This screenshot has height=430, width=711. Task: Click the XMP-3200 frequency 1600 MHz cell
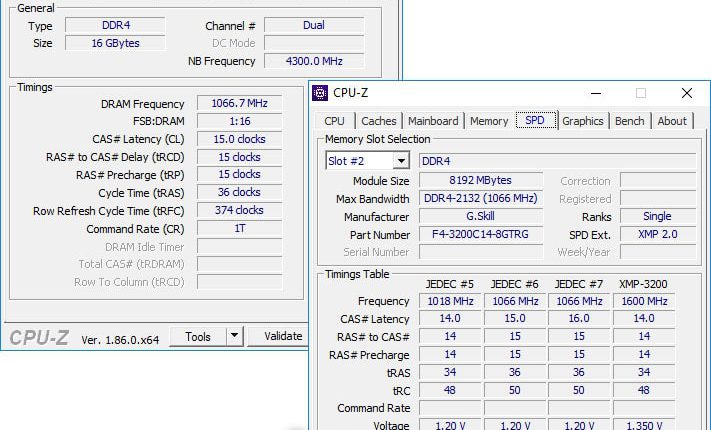click(x=644, y=301)
